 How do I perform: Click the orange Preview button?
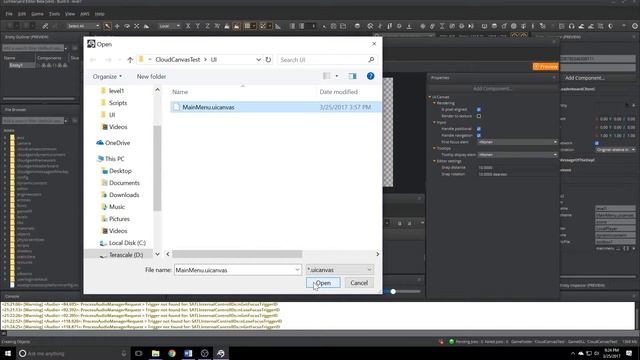tap(546, 67)
